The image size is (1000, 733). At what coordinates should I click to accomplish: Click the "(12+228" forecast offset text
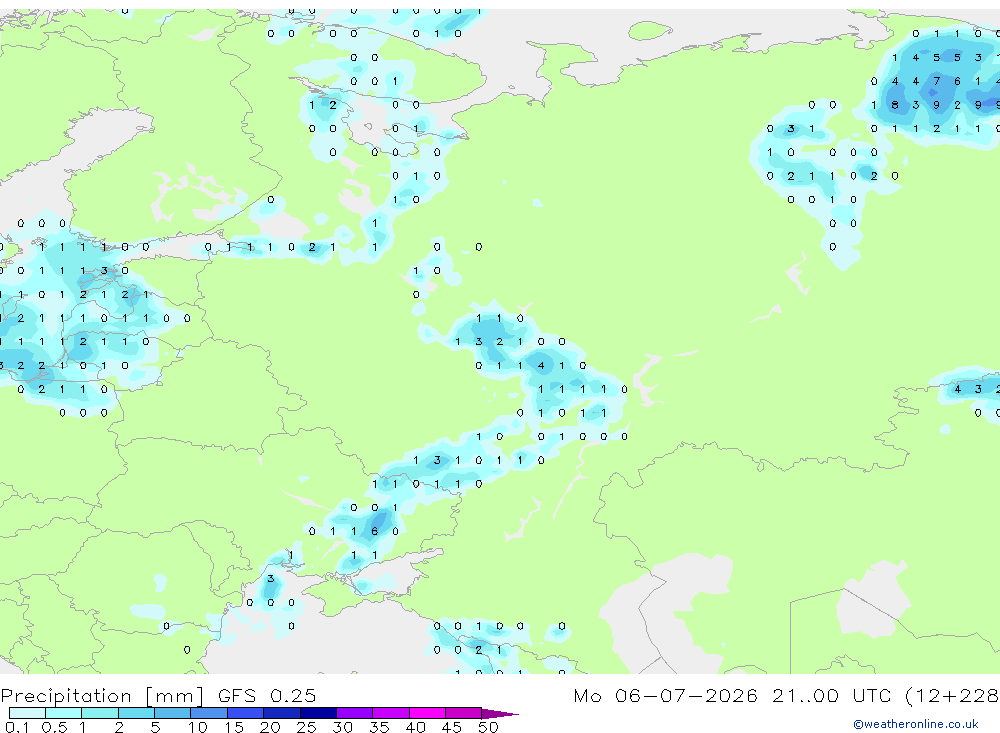[x=952, y=696]
